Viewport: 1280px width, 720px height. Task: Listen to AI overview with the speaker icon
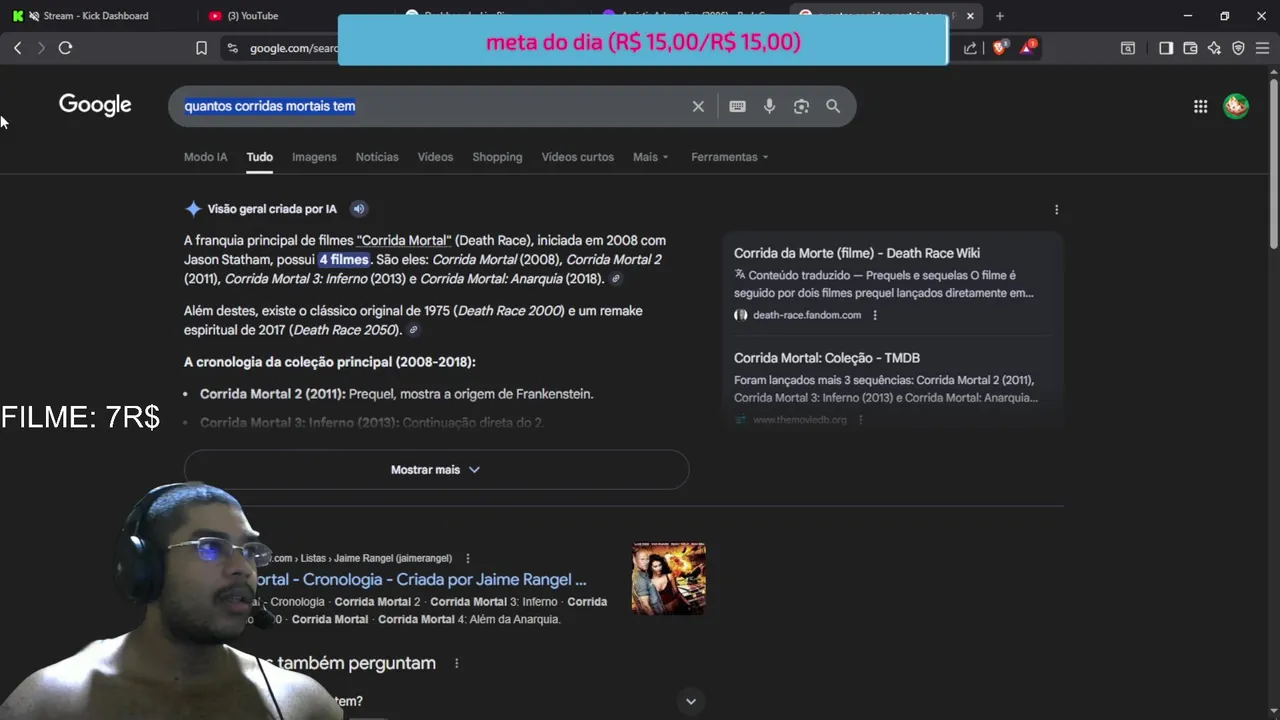tap(358, 209)
